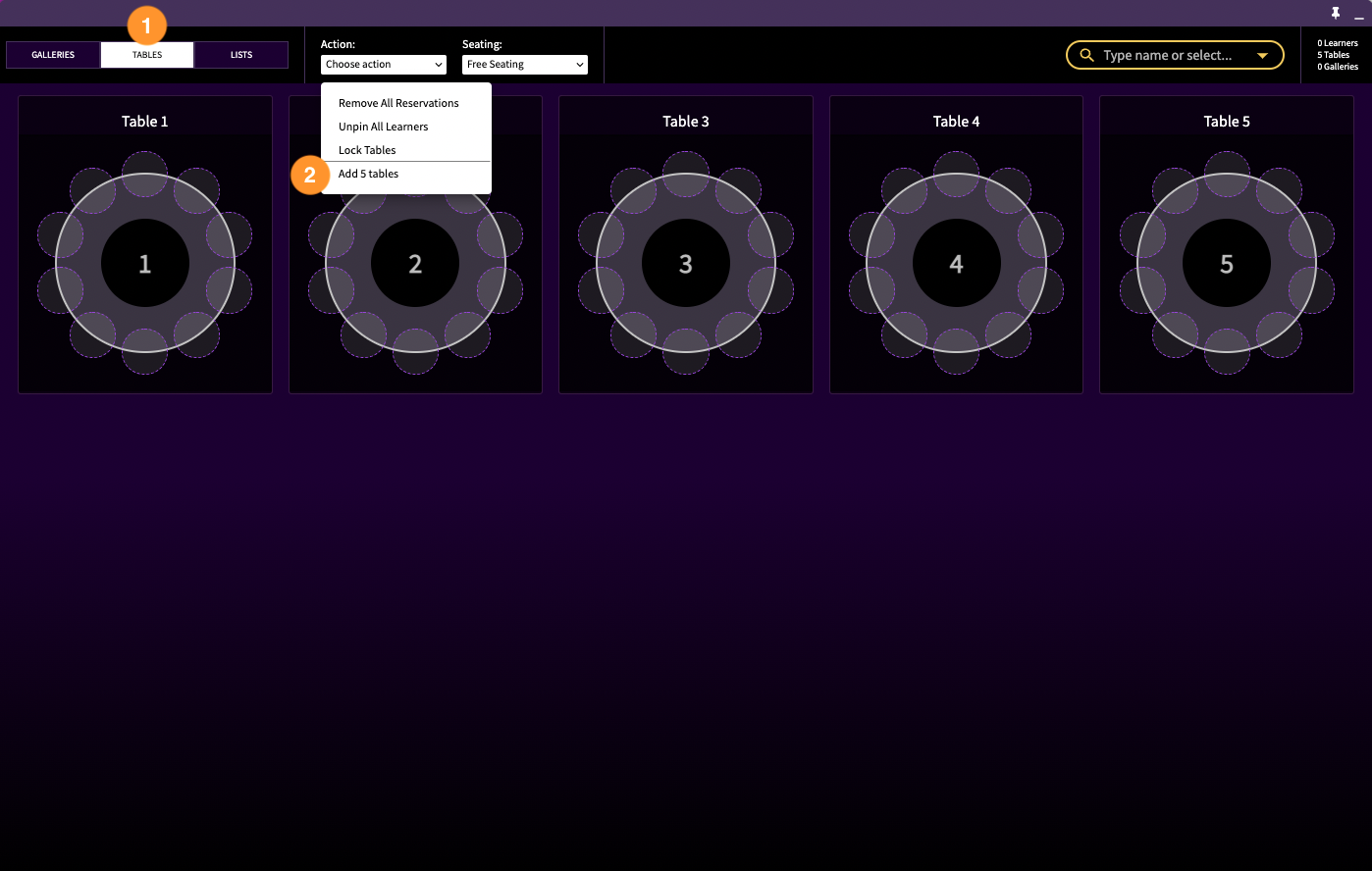Switch to the Galleries tab
Viewport: 1372px width, 871px height.
(53, 55)
